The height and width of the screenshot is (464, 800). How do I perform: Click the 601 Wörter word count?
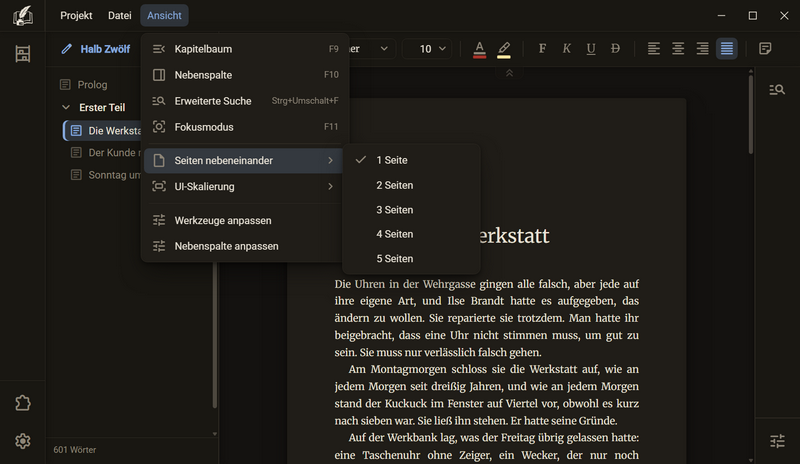point(74,450)
